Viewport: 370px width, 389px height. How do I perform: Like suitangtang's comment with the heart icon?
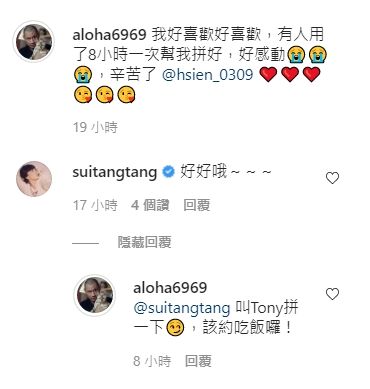coord(332,178)
